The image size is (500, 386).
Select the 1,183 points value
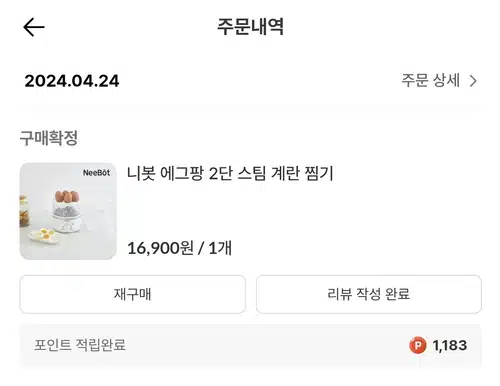point(450,345)
